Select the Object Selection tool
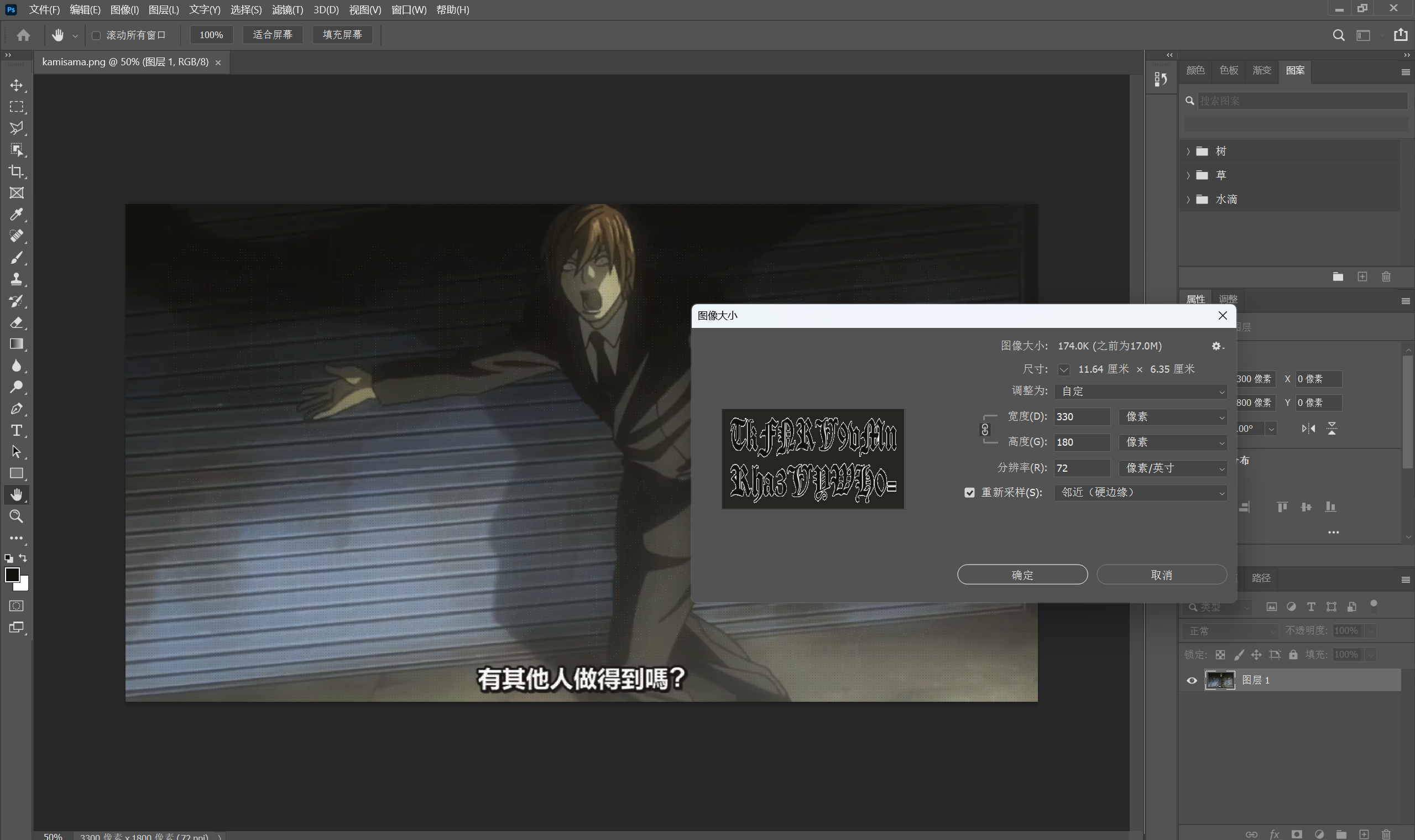 [17, 149]
